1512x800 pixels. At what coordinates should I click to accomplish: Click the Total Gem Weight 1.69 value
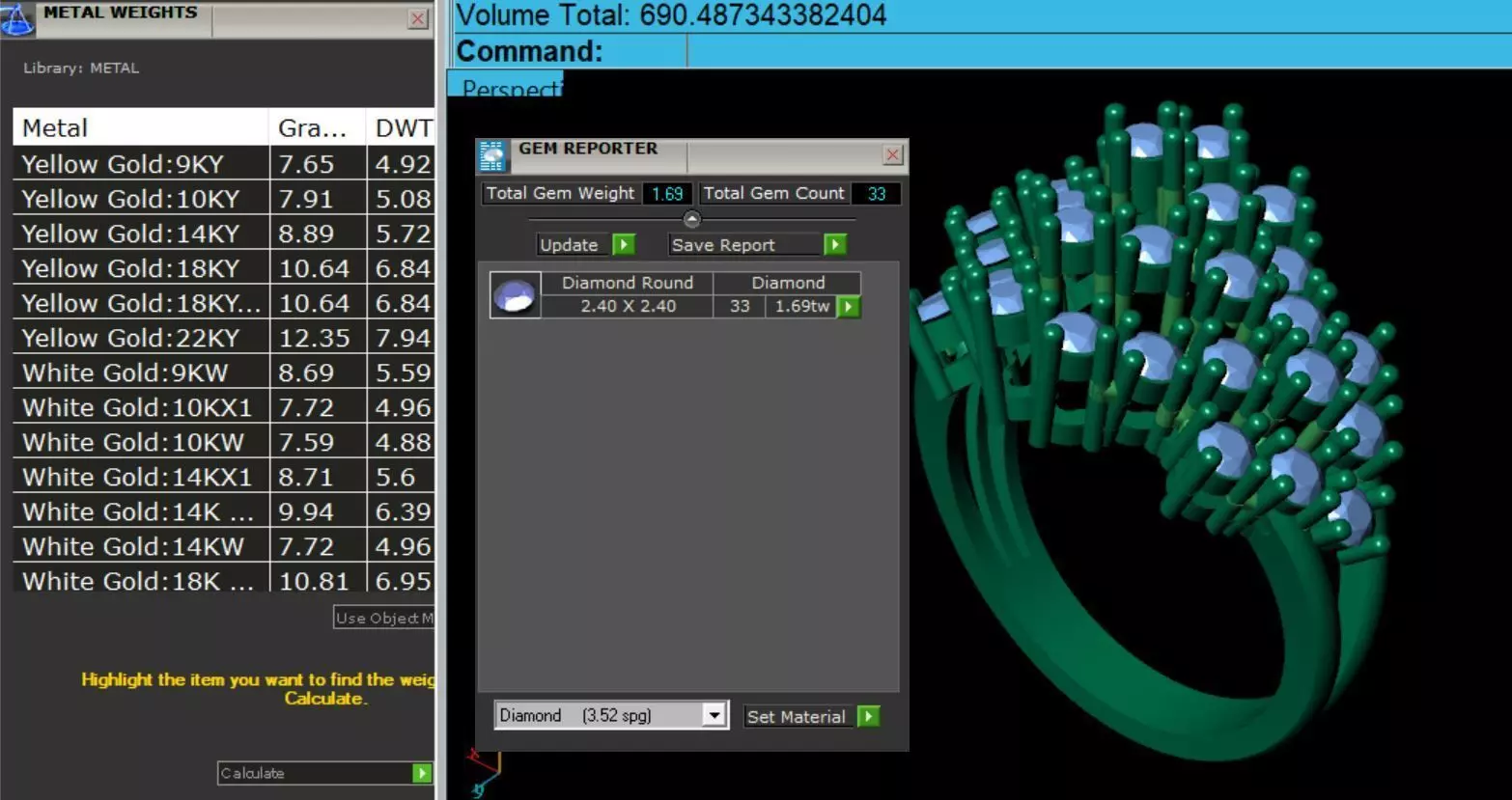[x=667, y=193]
